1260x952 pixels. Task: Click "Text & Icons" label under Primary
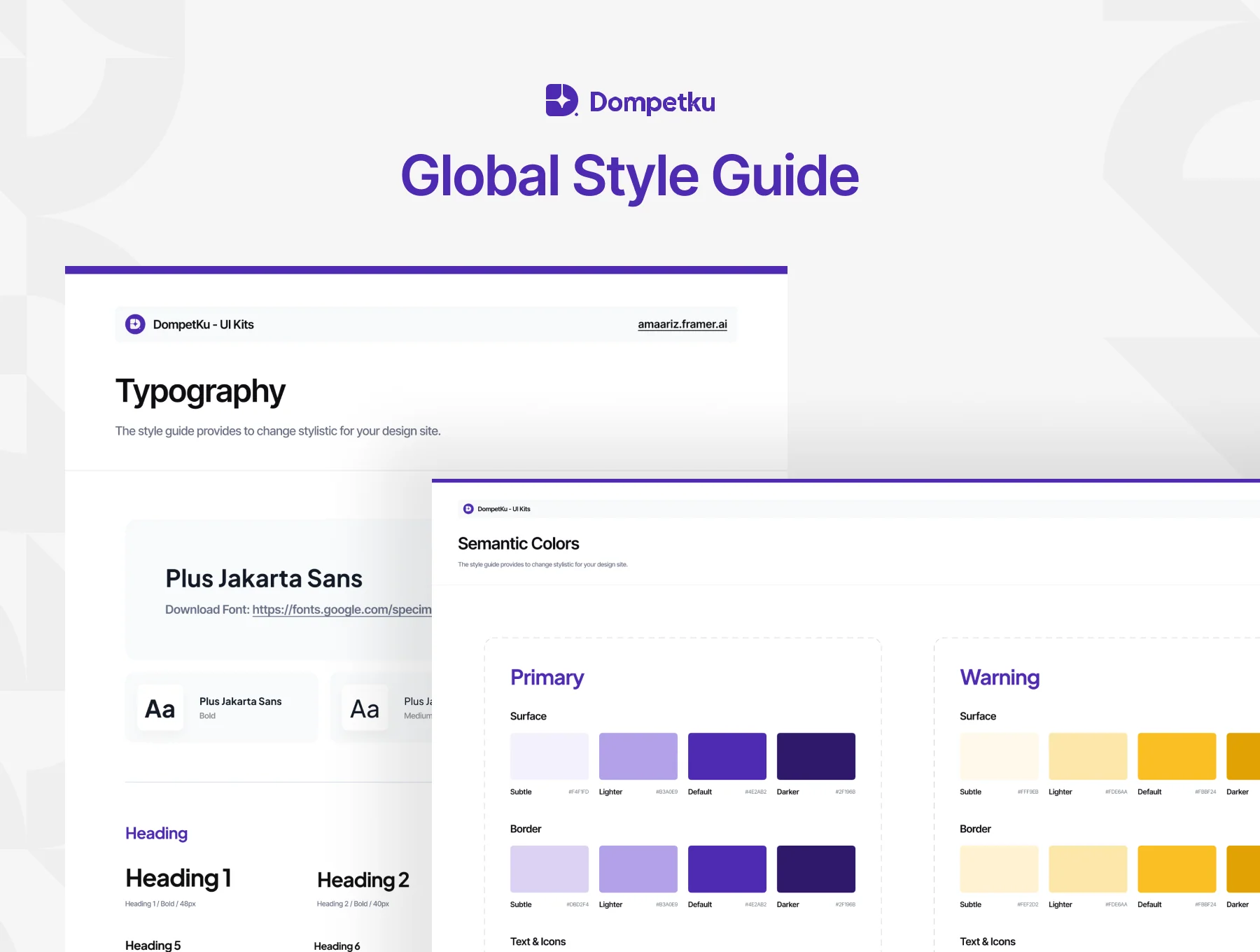[x=538, y=941]
